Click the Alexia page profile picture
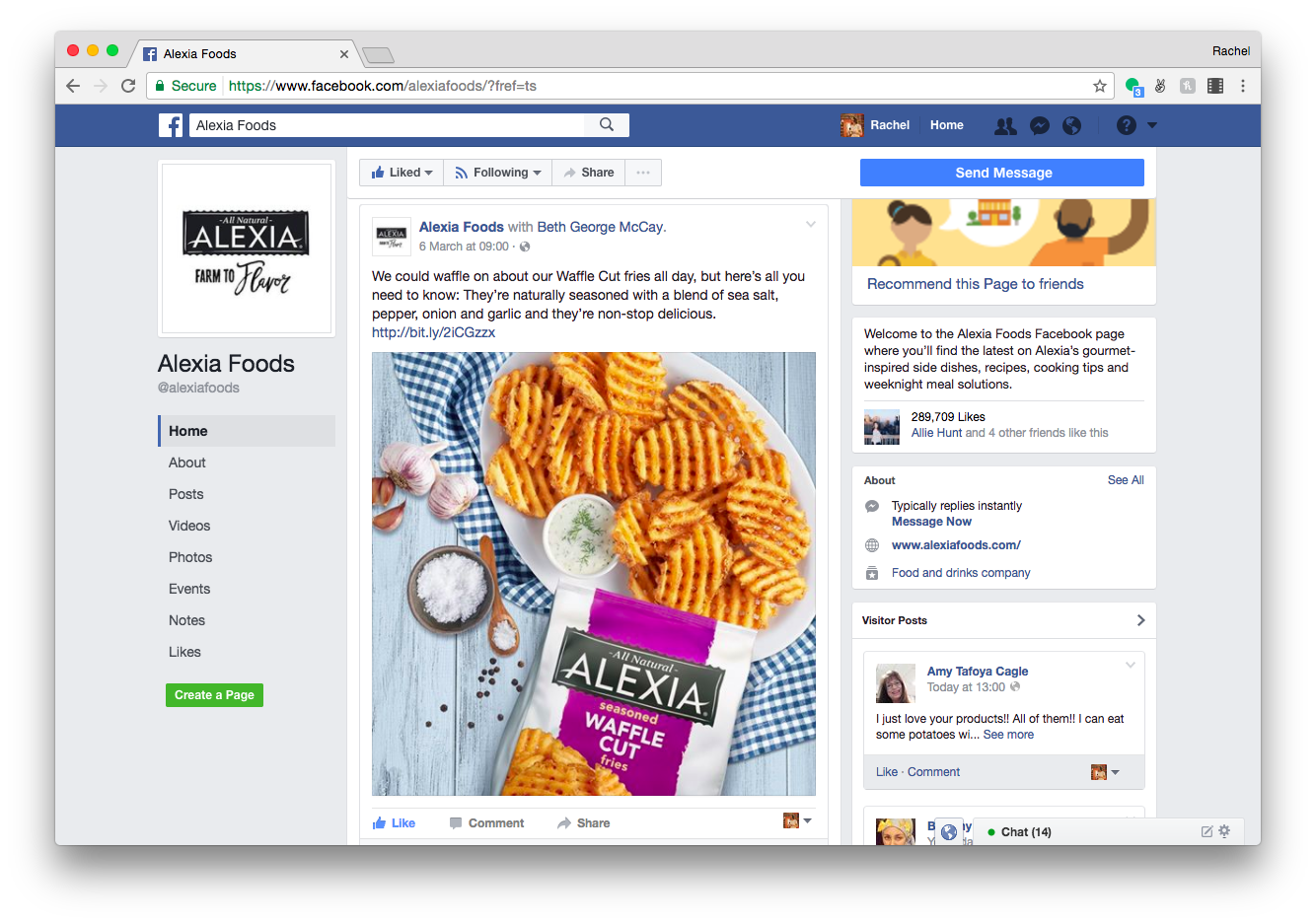This screenshot has height=924, width=1316. [x=247, y=249]
